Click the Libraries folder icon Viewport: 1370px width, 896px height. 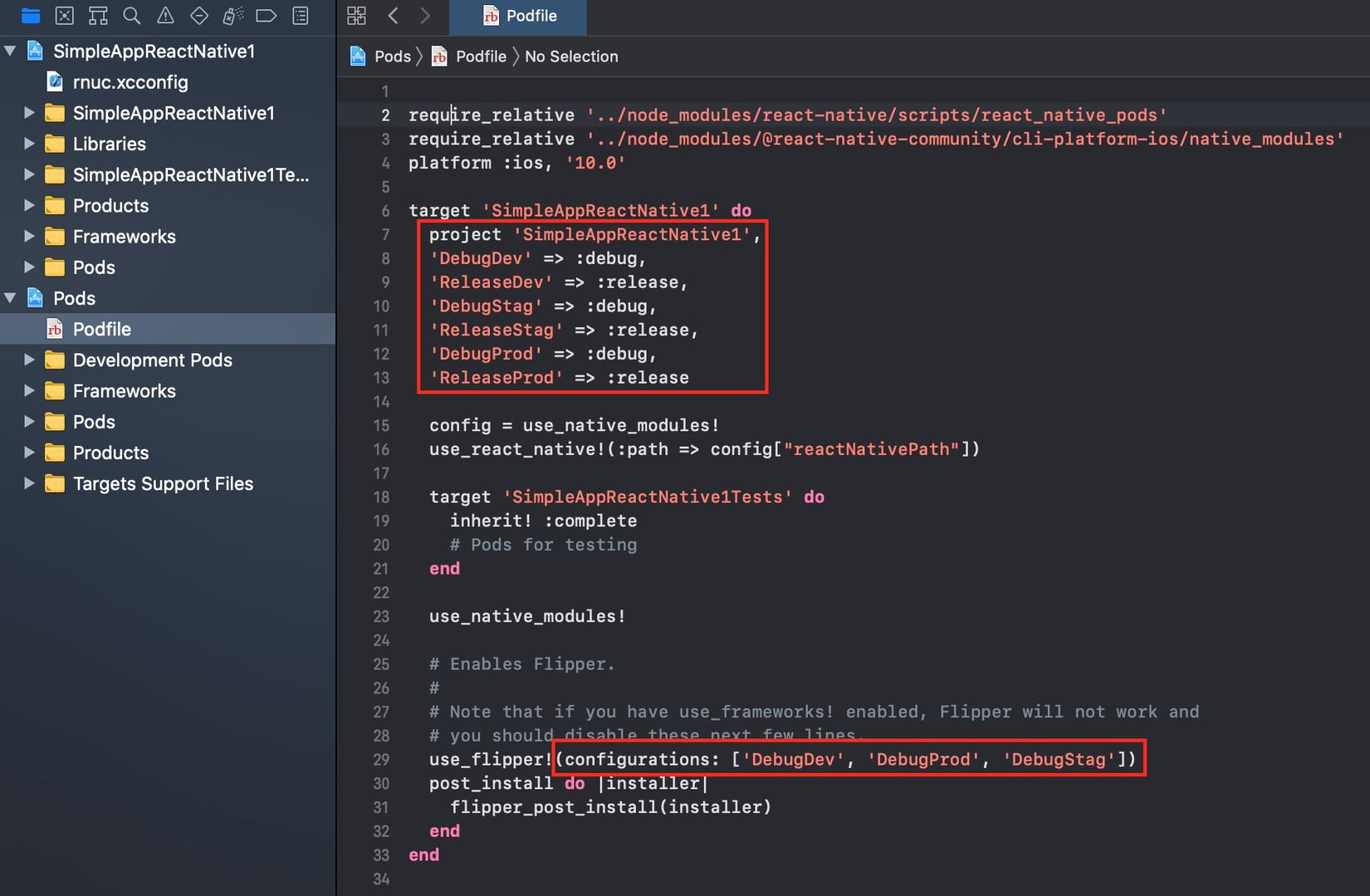[55, 144]
